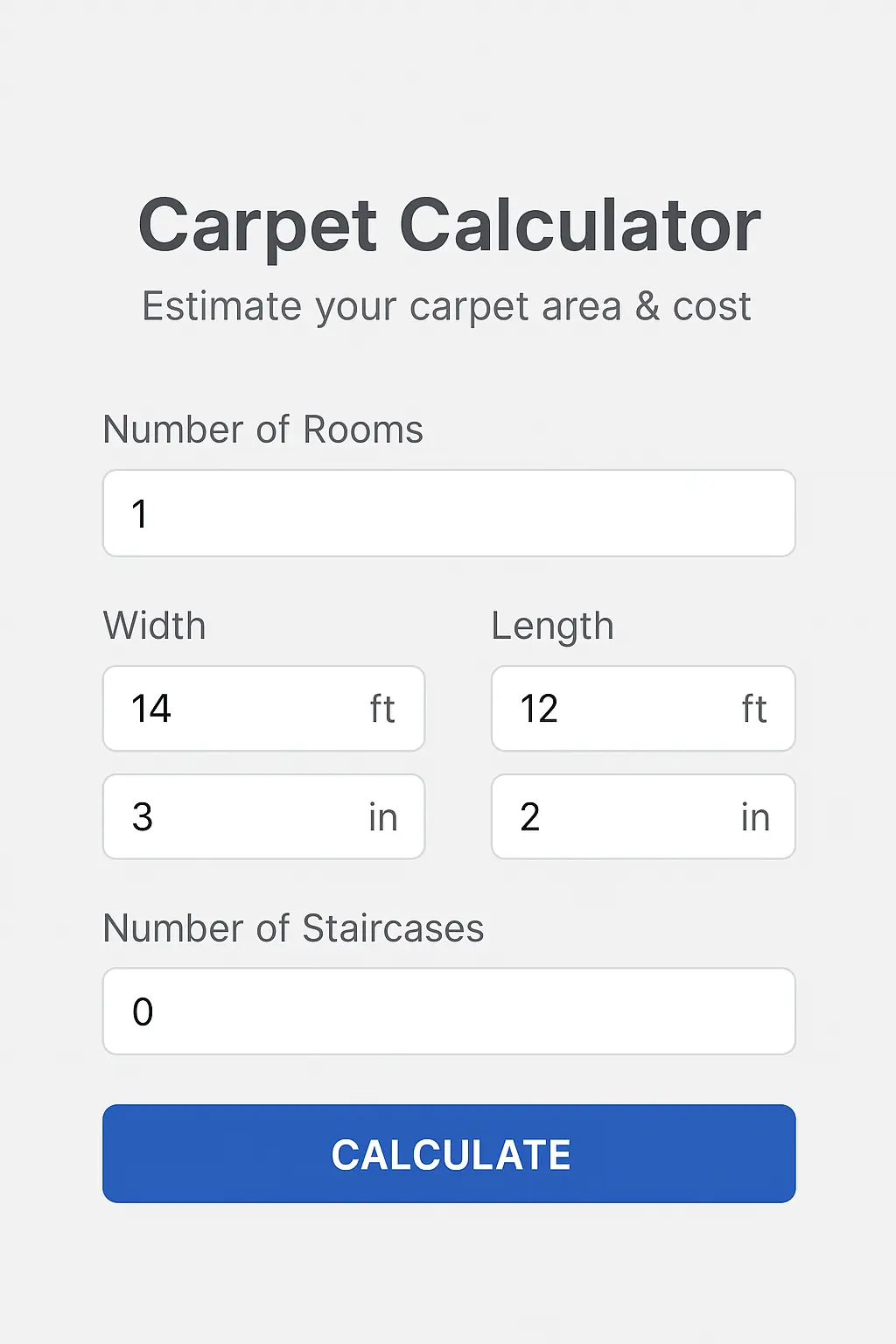Click the 'Length' label text
The width and height of the screenshot is (896, 1344).
click(552, 626)
